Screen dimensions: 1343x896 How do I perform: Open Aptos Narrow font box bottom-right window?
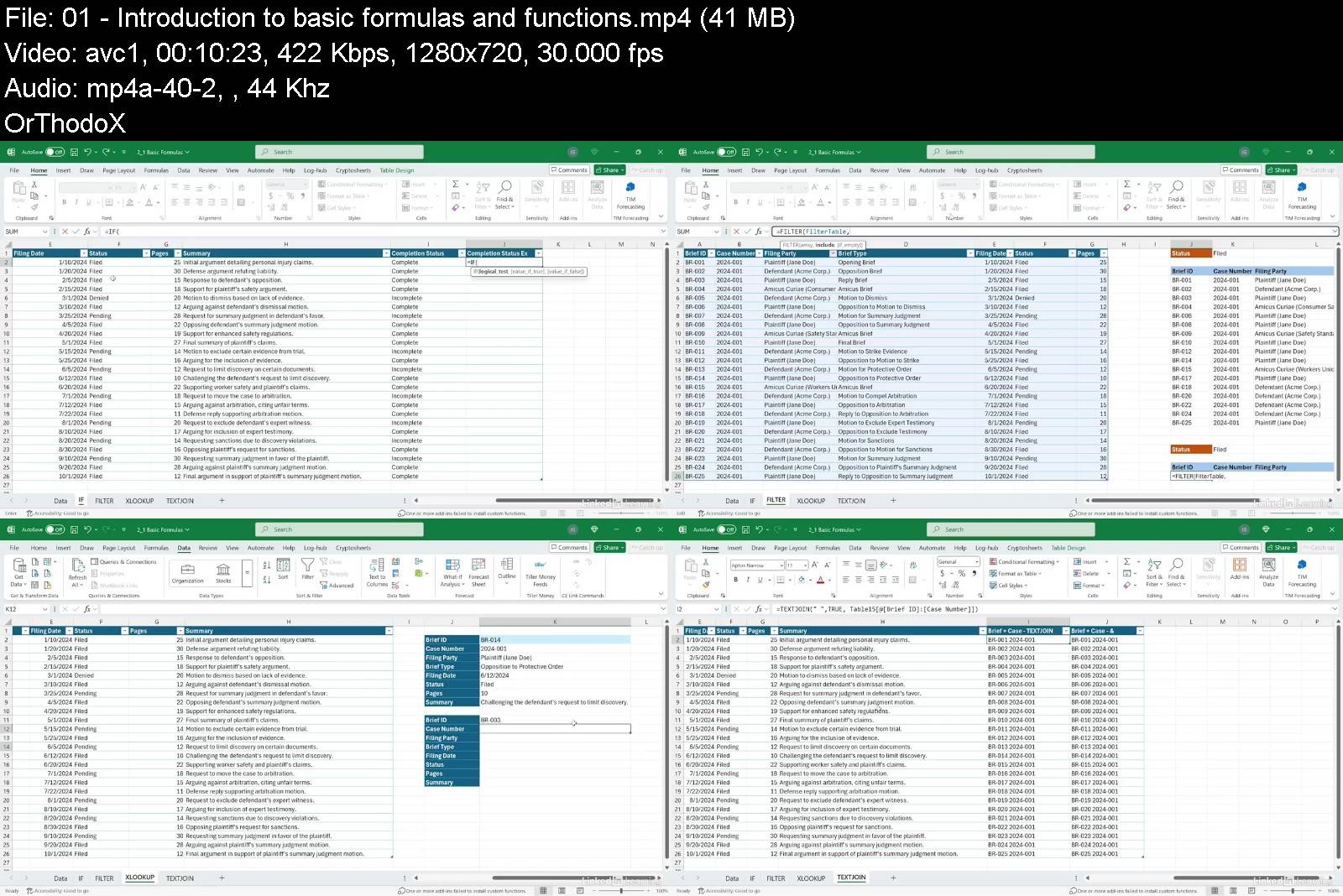point(756,565)
